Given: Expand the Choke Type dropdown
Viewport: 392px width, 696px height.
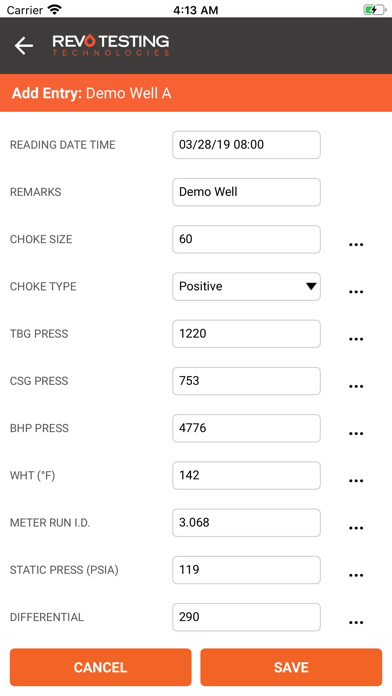Looking at the screenshot, I should [x=246, y=286].
